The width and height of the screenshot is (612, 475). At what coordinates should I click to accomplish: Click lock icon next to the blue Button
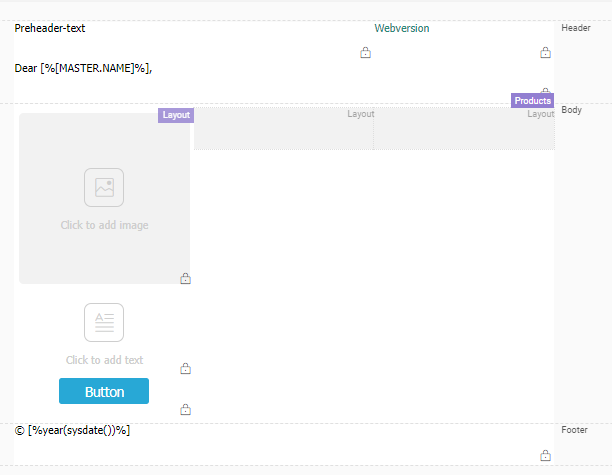point(185,410)
